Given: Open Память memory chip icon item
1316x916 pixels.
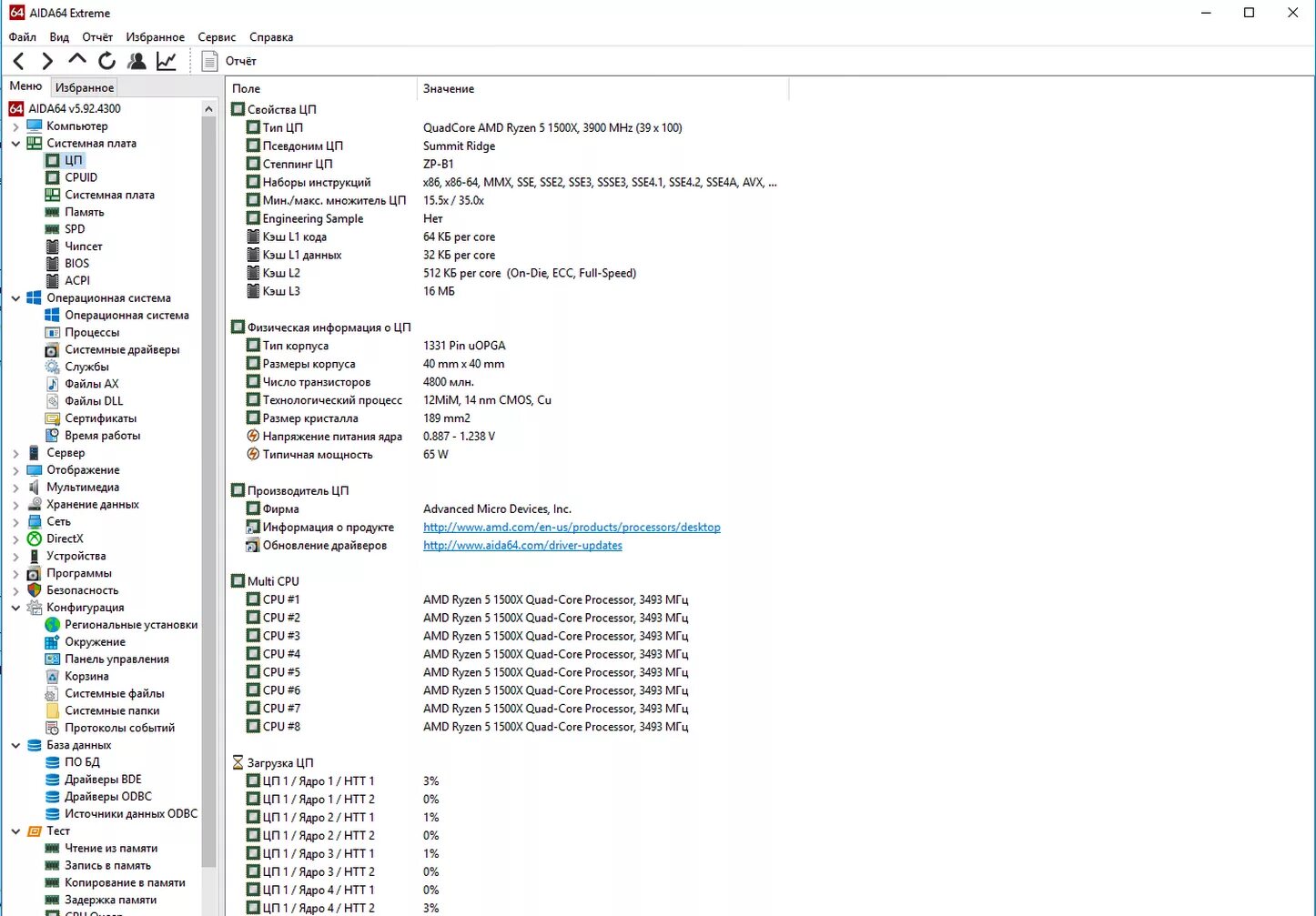Looking at the screenshot, I should pyautogui.click(x=52, y=212).
